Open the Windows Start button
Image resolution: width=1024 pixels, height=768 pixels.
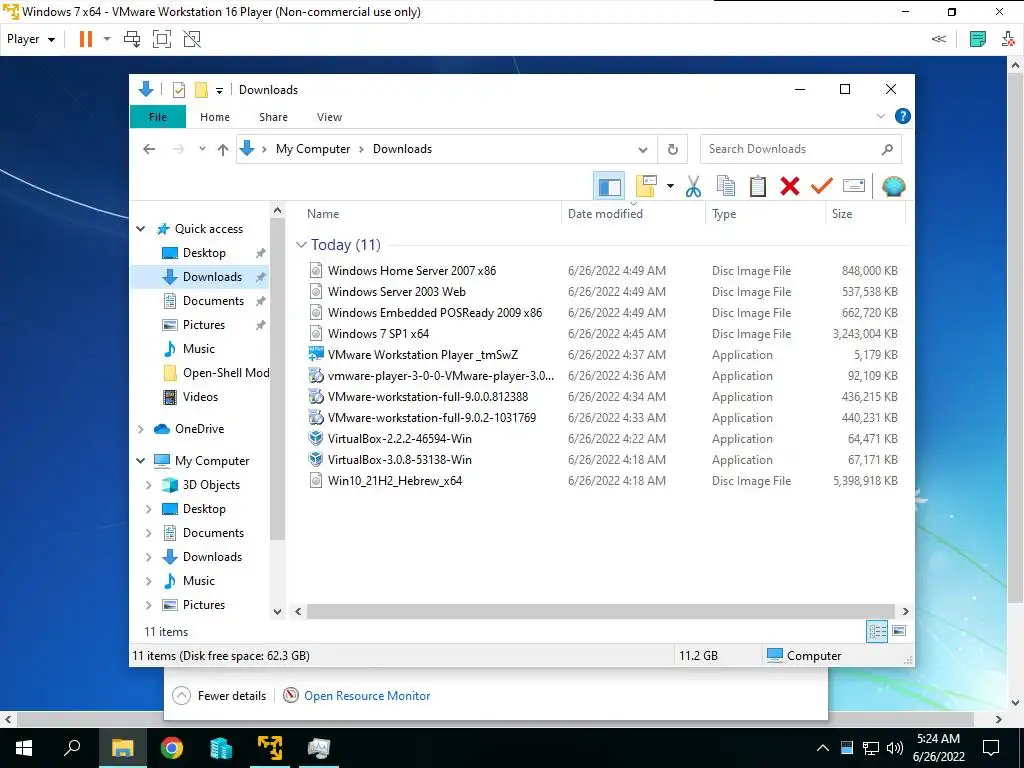point(24,748)
